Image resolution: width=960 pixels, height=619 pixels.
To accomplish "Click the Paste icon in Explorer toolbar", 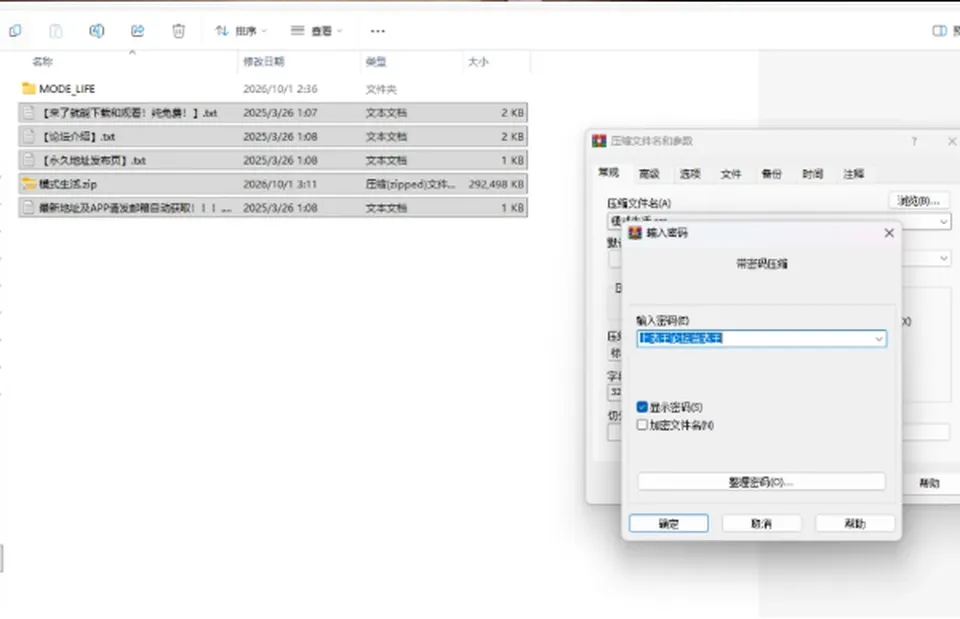I will coord(56,31).
